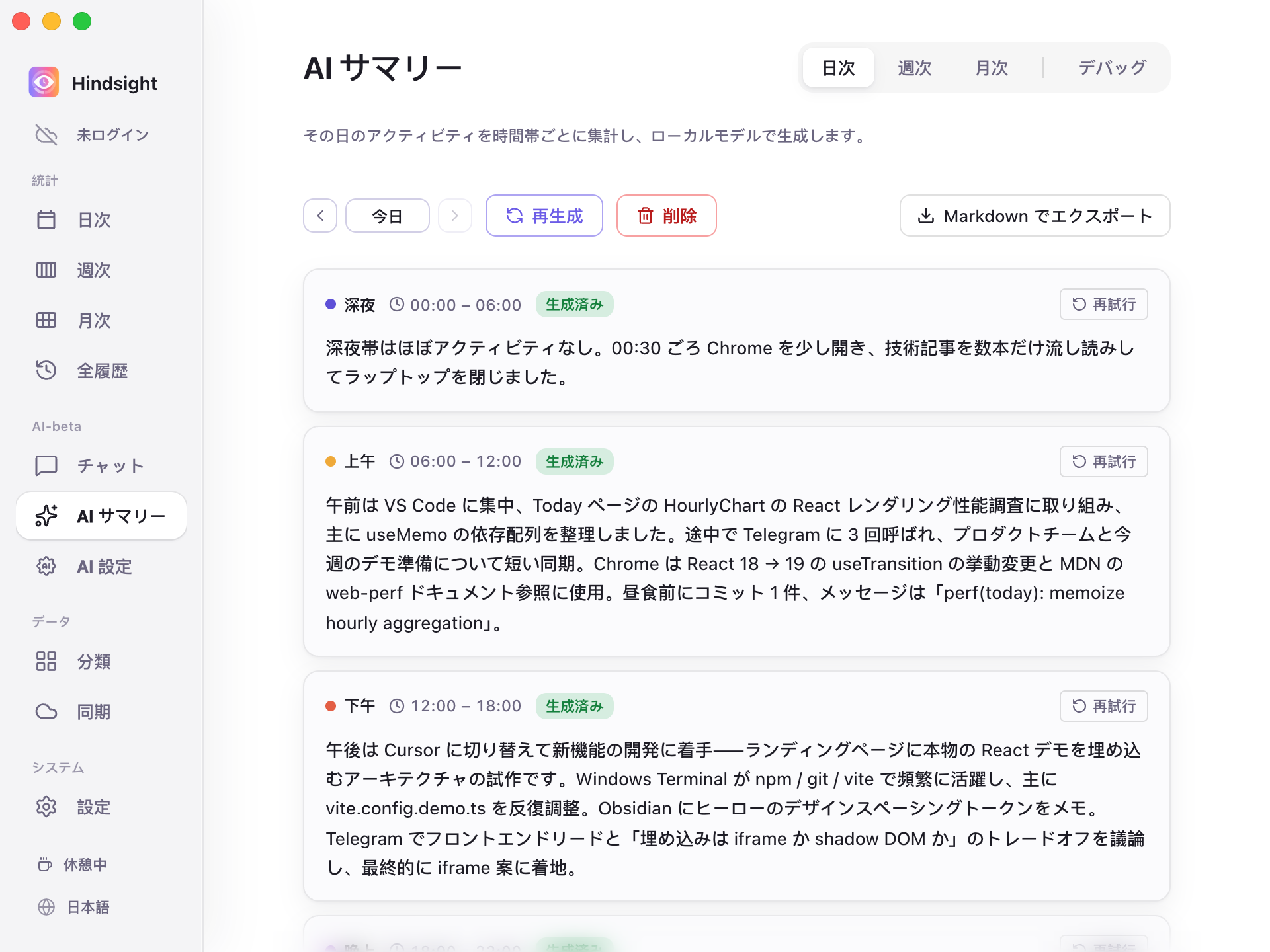Screen dimensions: 1270x952
Task: Click the 日本語 globe language icon
Action: pos(46,907)
